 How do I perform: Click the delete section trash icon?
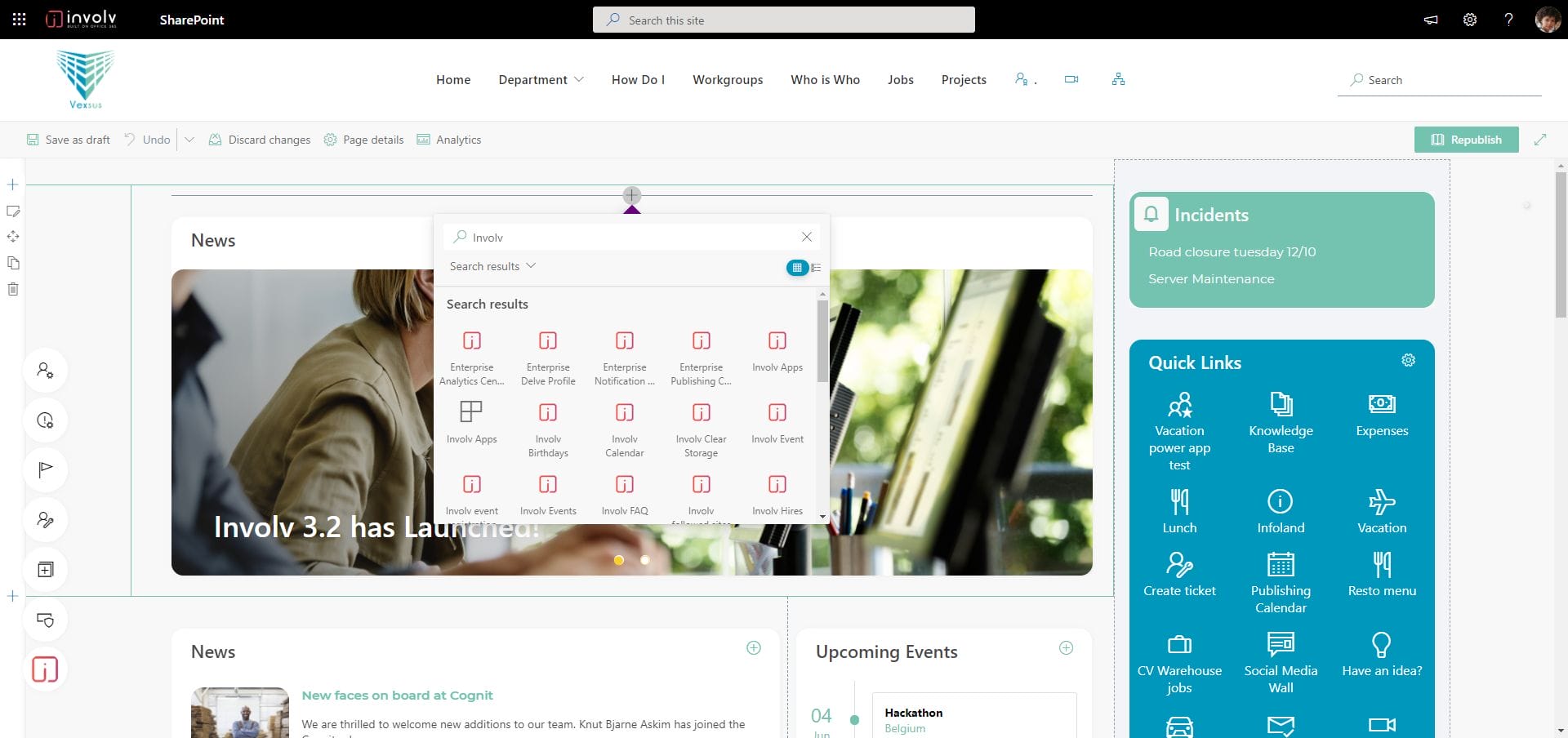[x=13, y=289]
